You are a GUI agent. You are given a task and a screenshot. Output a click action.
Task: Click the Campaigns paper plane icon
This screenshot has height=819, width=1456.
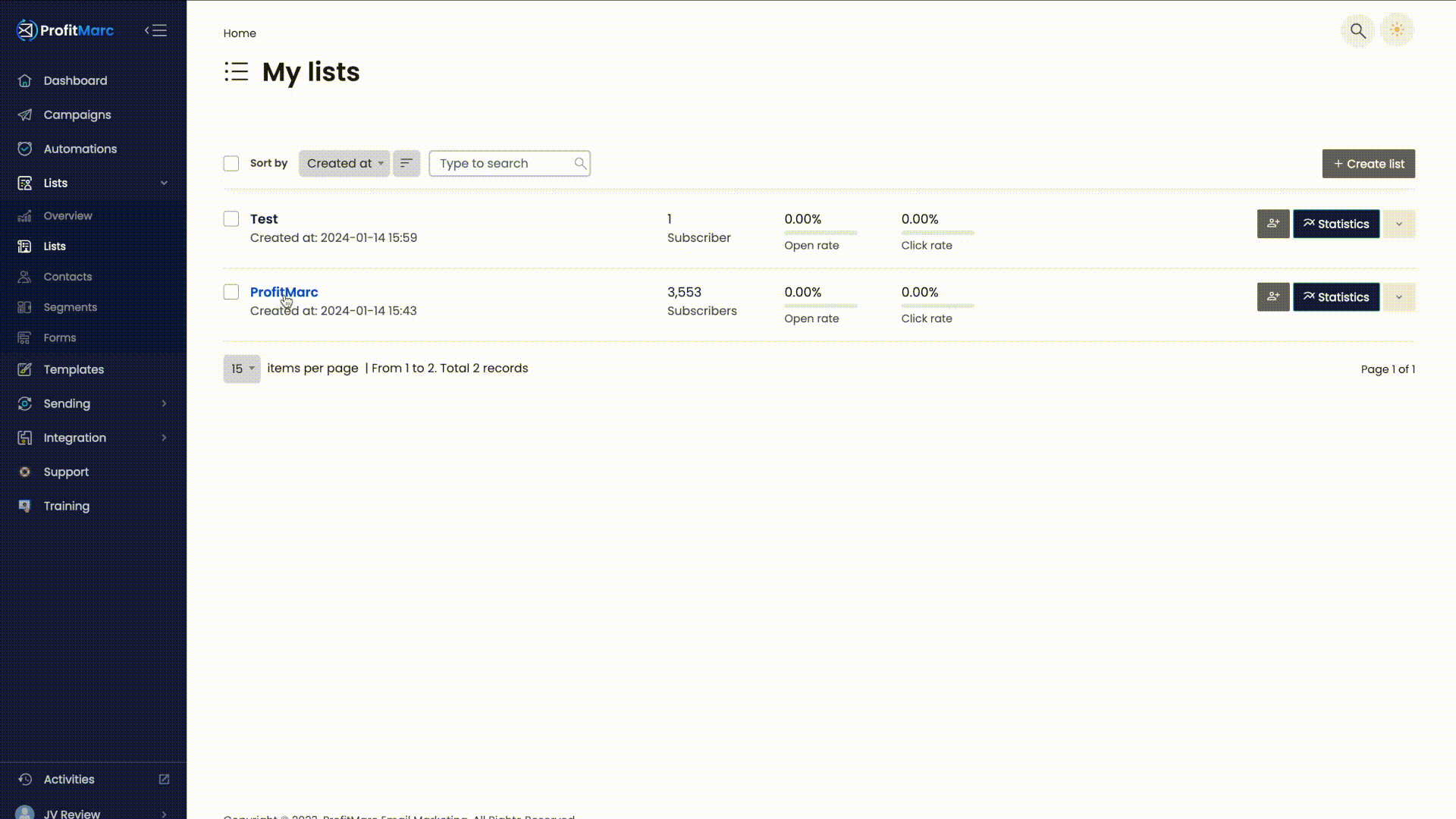click(25, 115)
